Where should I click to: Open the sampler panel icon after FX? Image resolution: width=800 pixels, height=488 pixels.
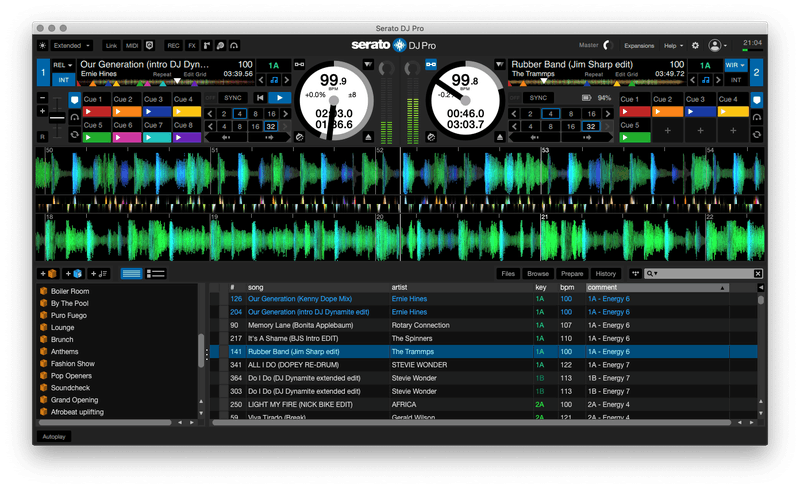point(207,45)
